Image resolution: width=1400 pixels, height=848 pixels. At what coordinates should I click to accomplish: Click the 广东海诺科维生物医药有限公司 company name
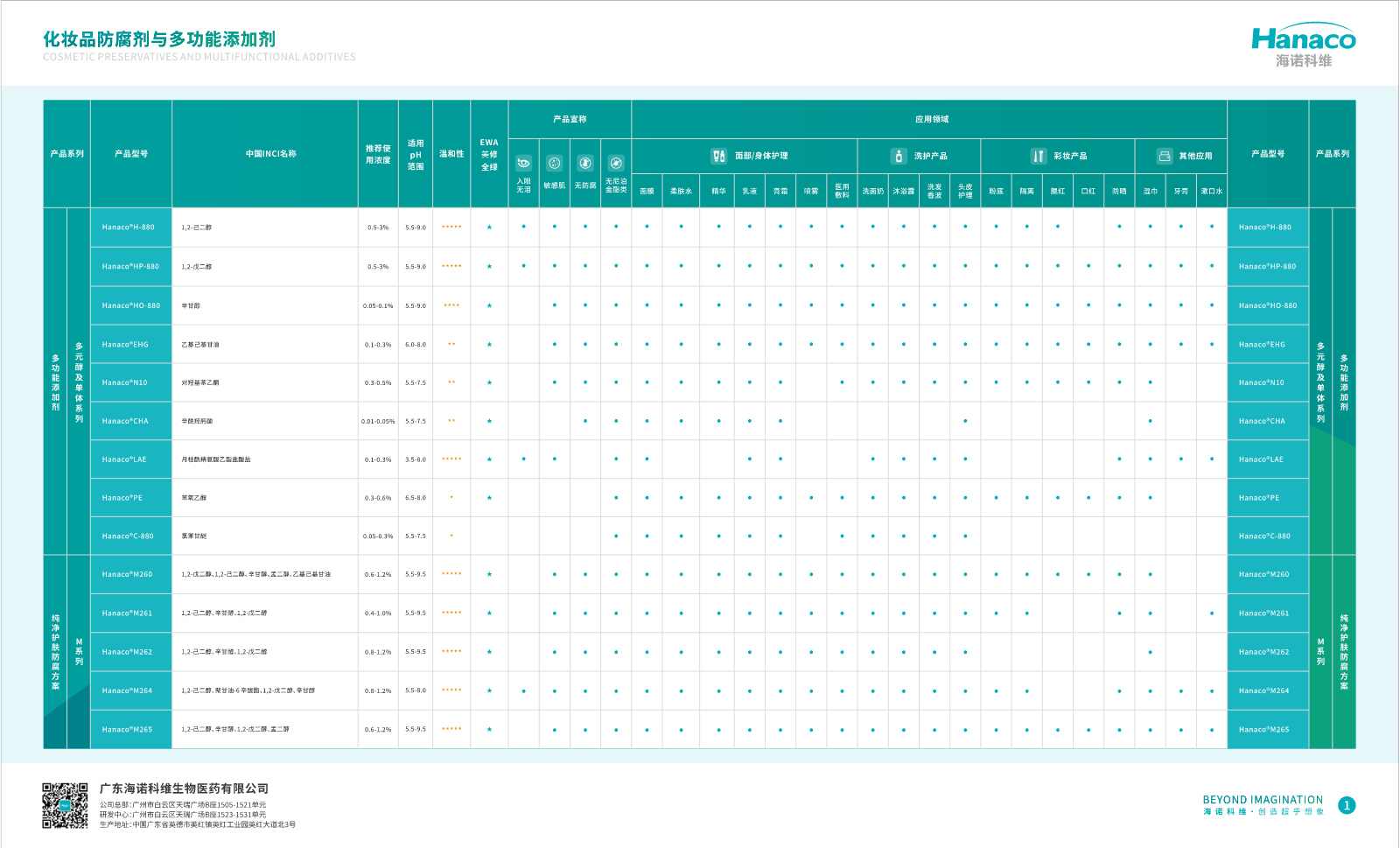pos(184,788)
